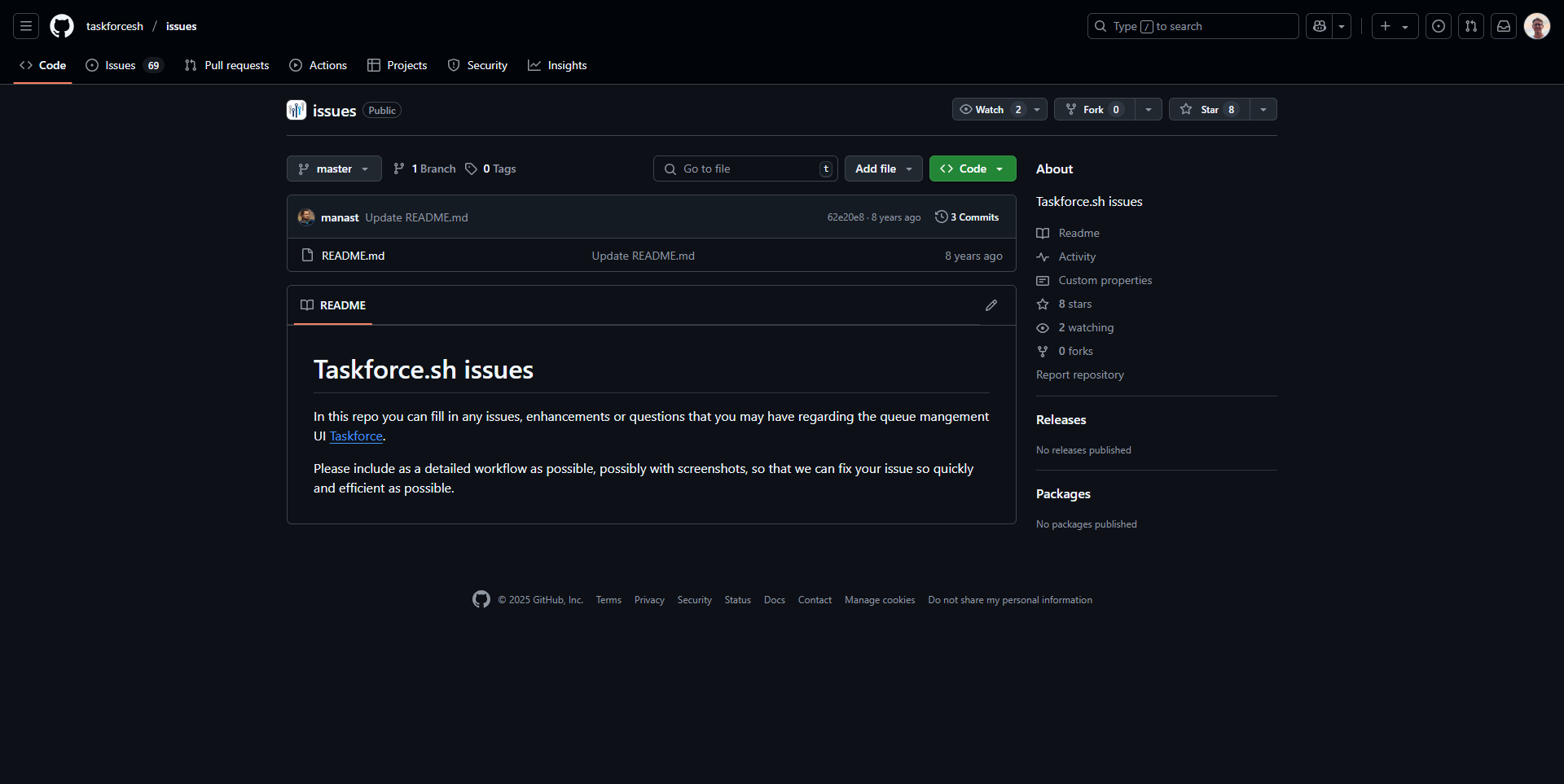Click the README book icon in sidebar
Screen dimensions: 1564x784
coord(1043,233)
